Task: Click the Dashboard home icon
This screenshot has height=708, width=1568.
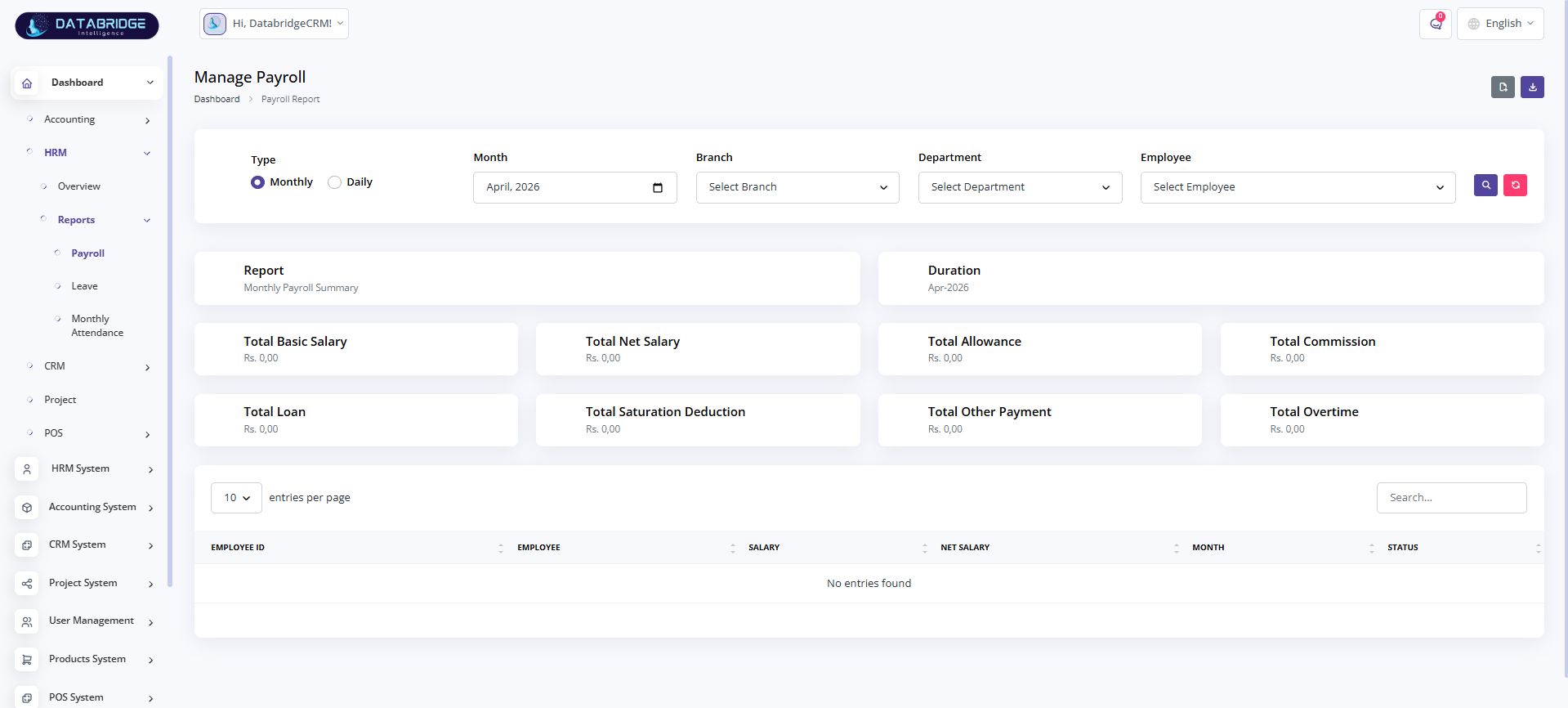Action: 27,83
